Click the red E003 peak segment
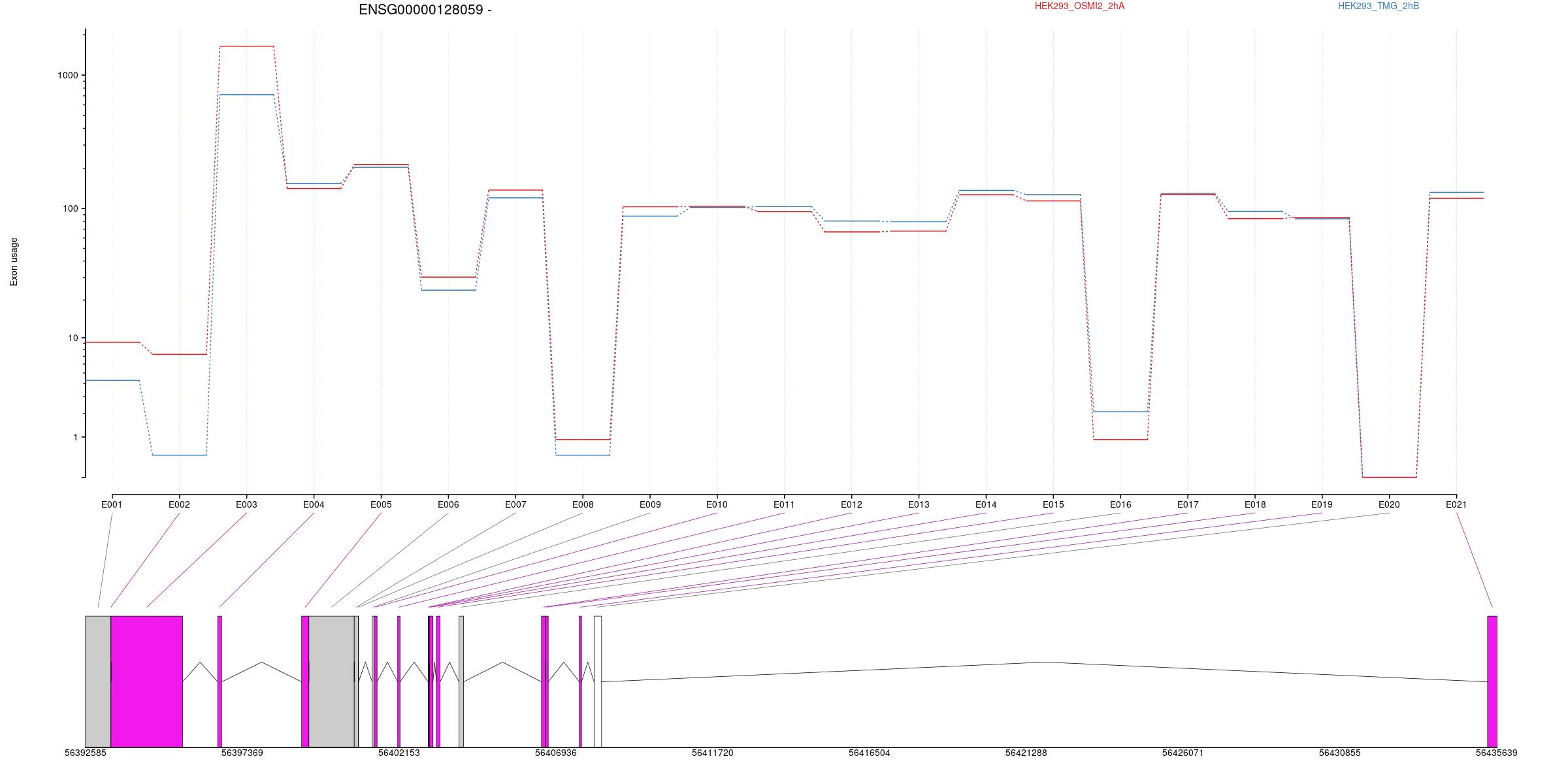 (x=246, y=46)
